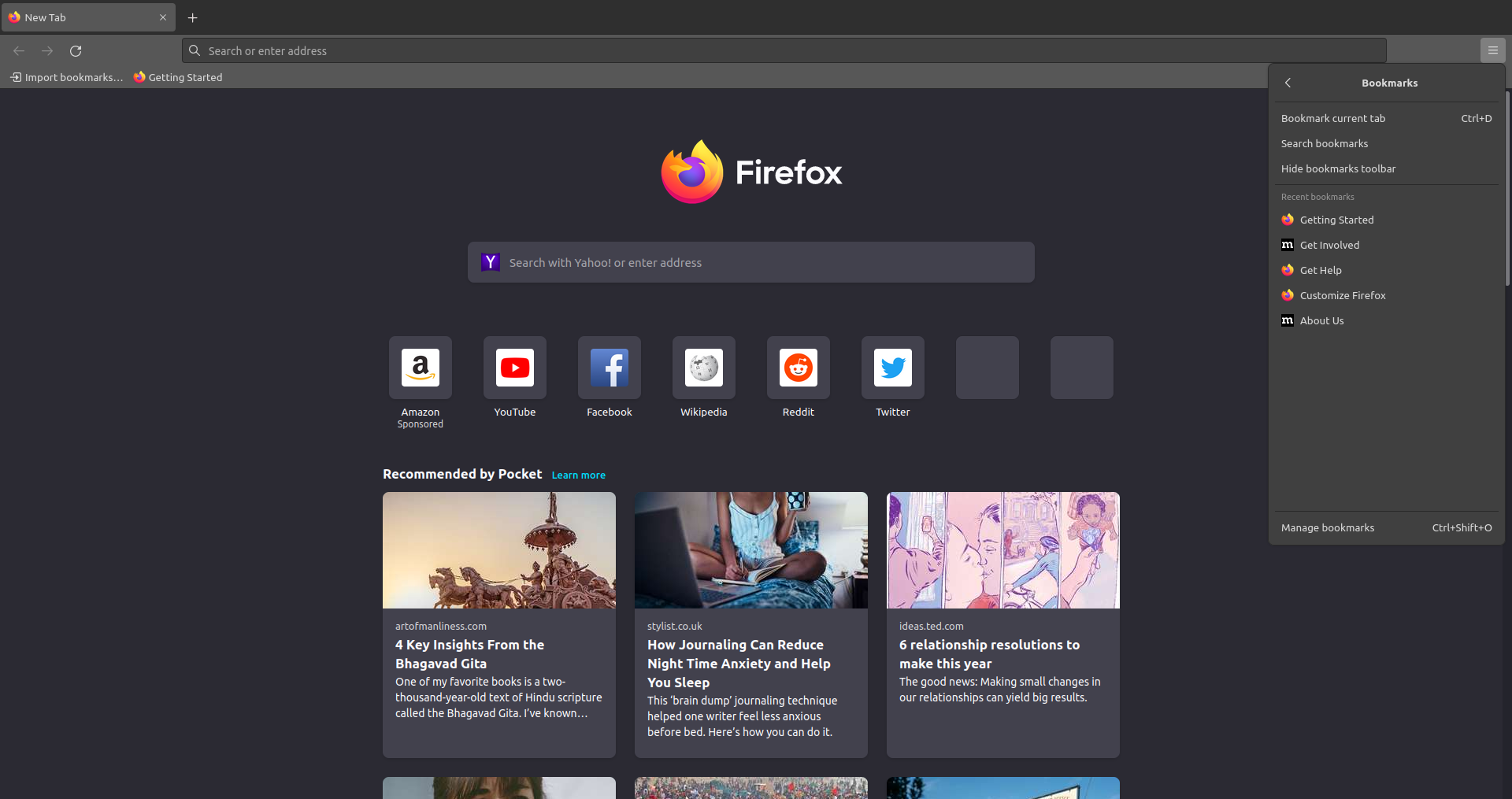Image resolution: width=1512 pixels, height=799 pixels.
Task: Go back from the Bookmarks panel
Action: (1287, 83)
